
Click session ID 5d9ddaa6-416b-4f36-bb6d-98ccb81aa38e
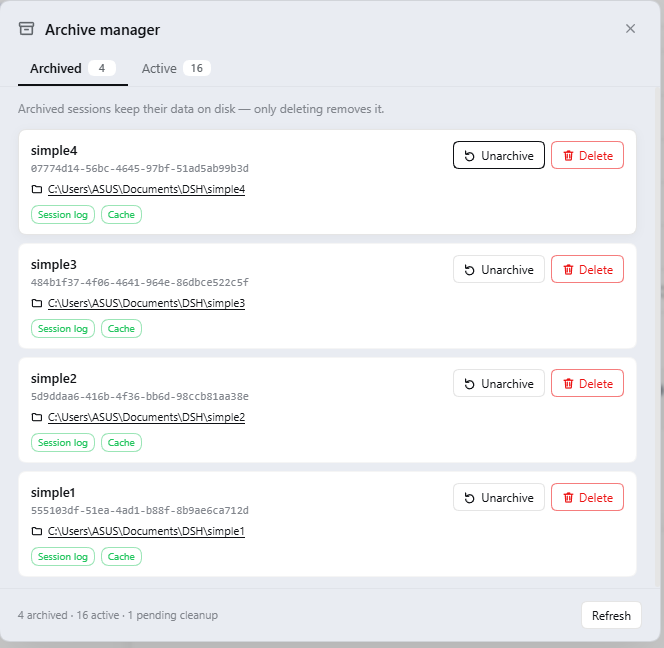(140, 396)
